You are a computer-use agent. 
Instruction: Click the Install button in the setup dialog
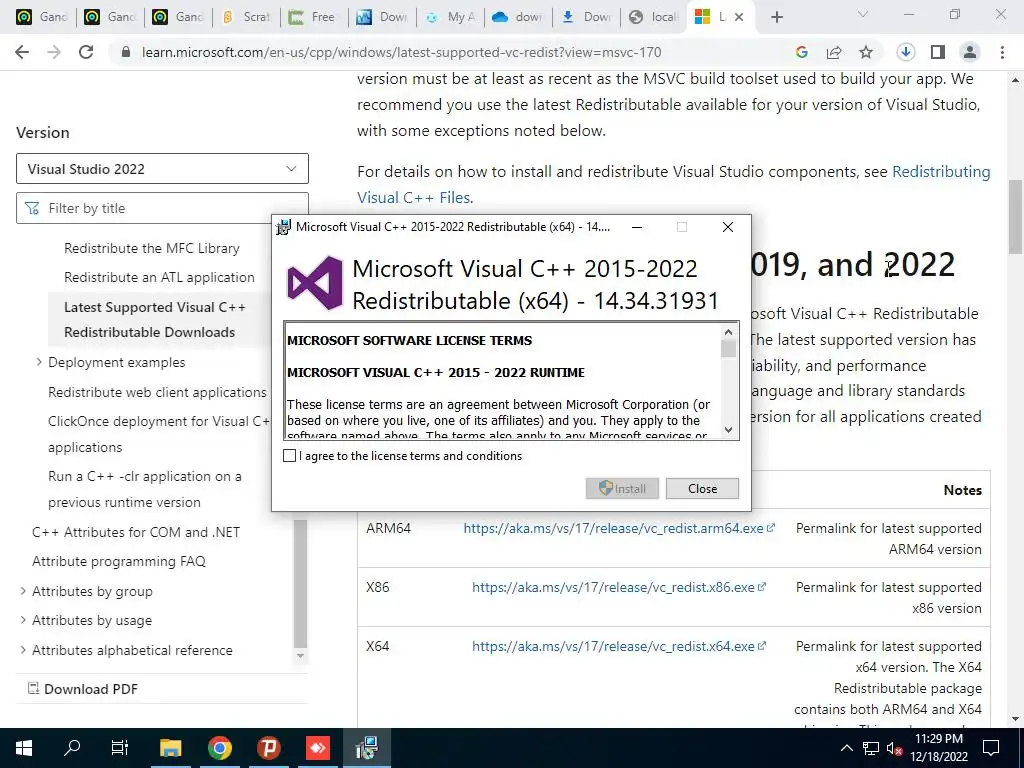622,488
